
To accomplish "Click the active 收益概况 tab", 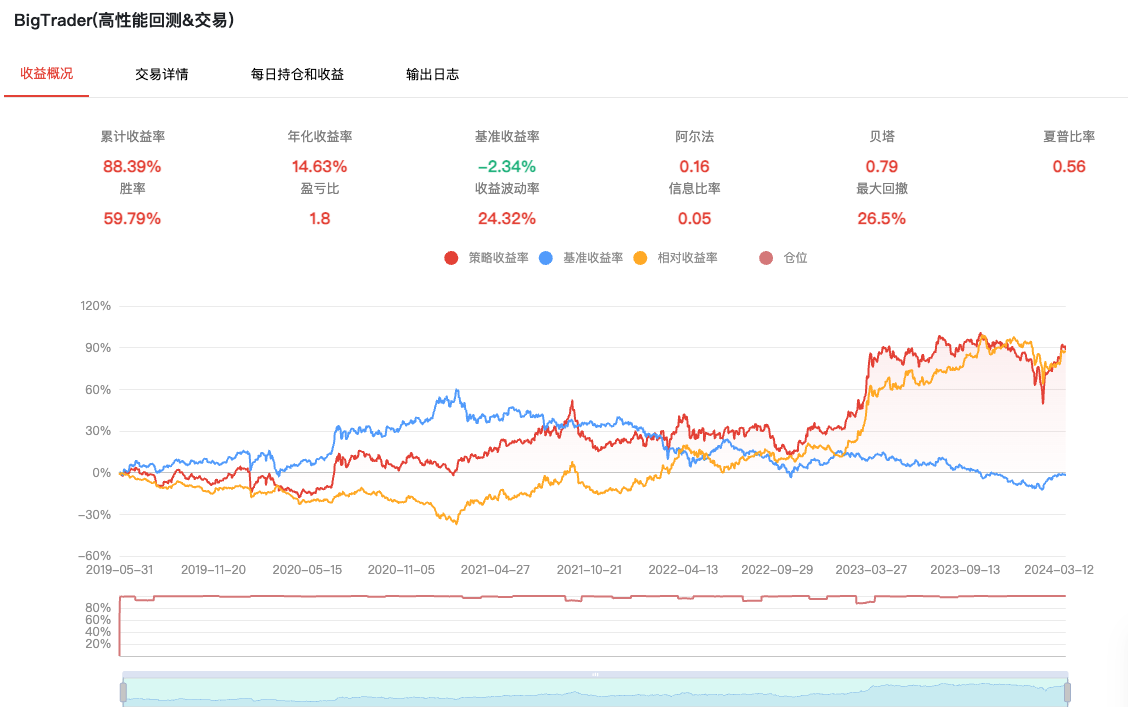I will [x=47, y=74].
